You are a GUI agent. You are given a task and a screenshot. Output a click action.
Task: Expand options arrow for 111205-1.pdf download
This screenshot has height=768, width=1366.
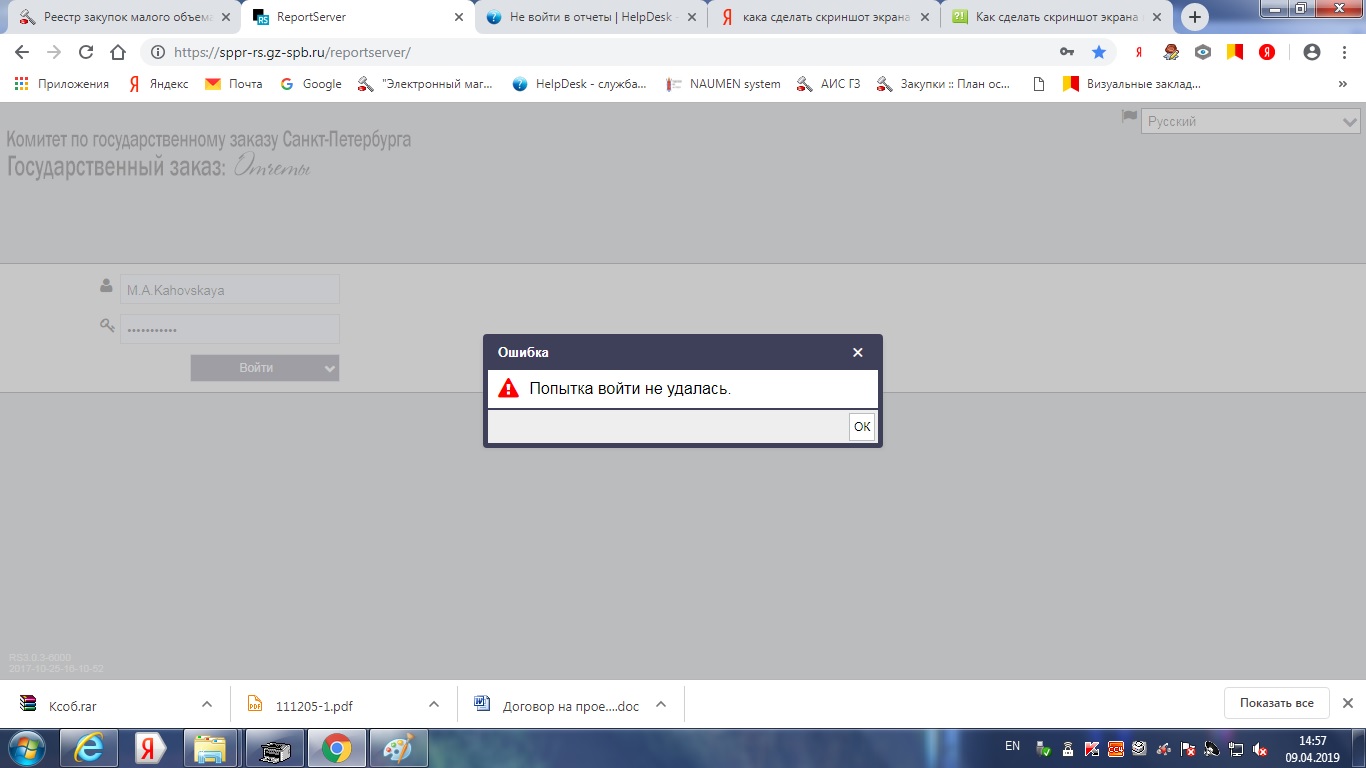pyautogui.click(x=434, y=704)
